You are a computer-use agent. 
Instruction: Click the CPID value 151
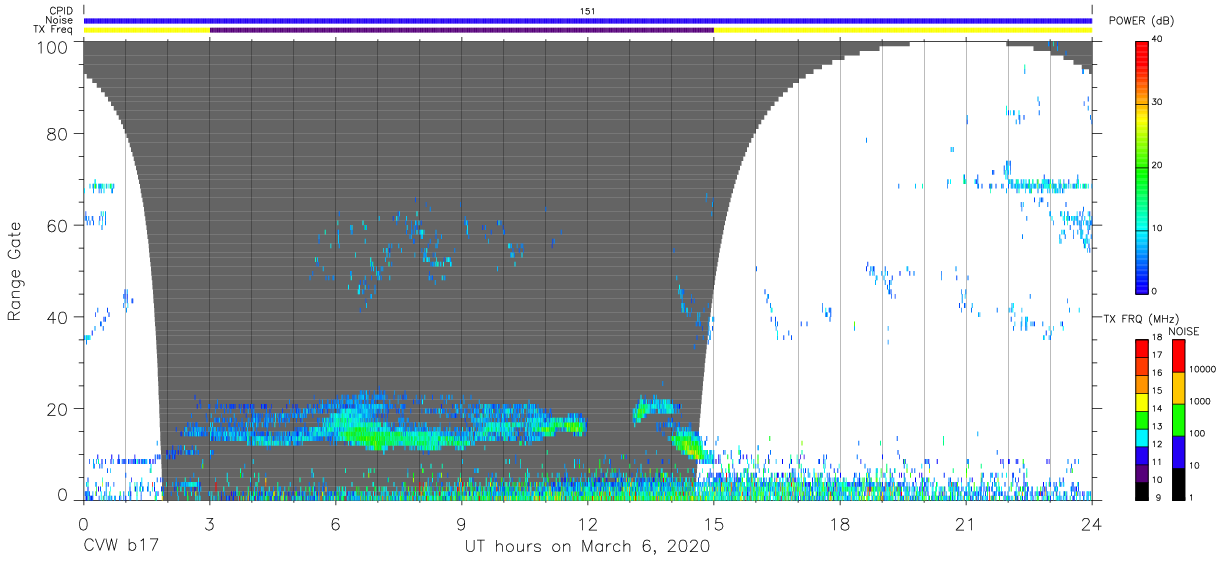[x=588, y=11]
